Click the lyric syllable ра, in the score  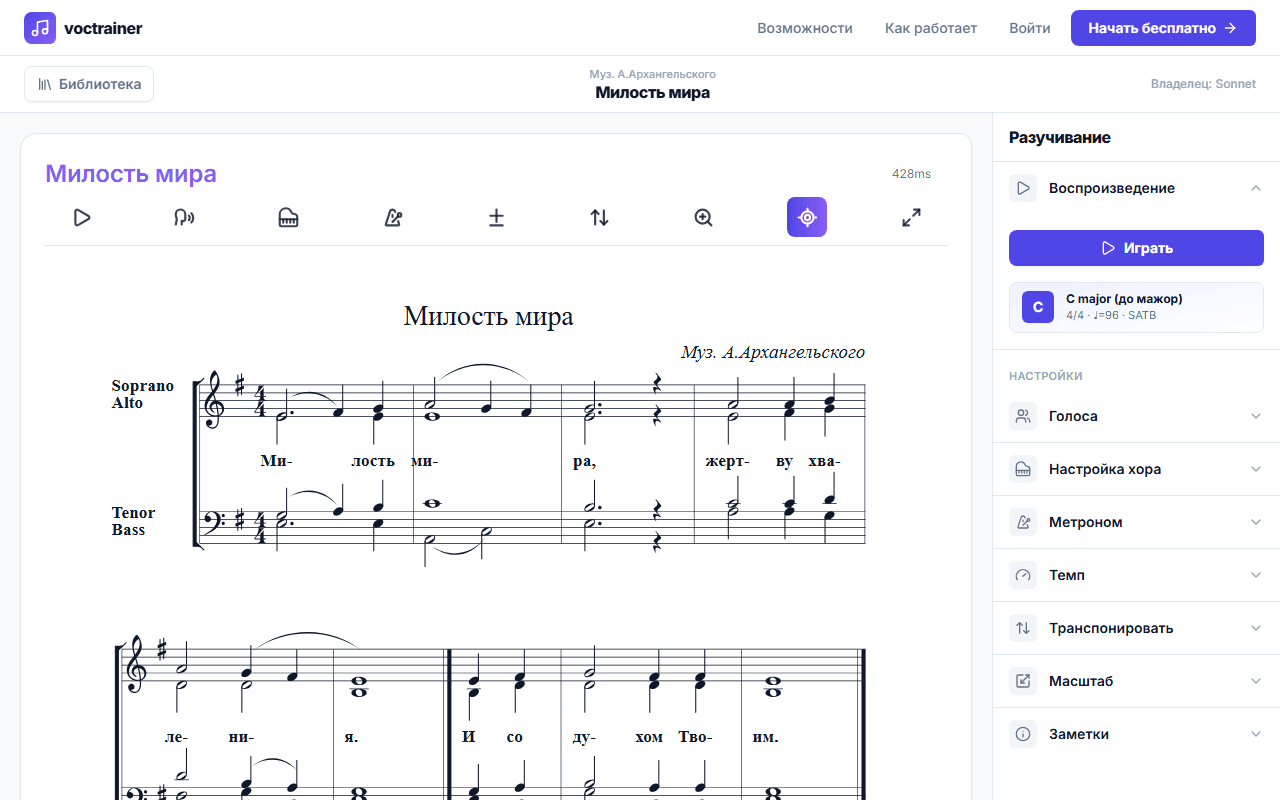585,461
